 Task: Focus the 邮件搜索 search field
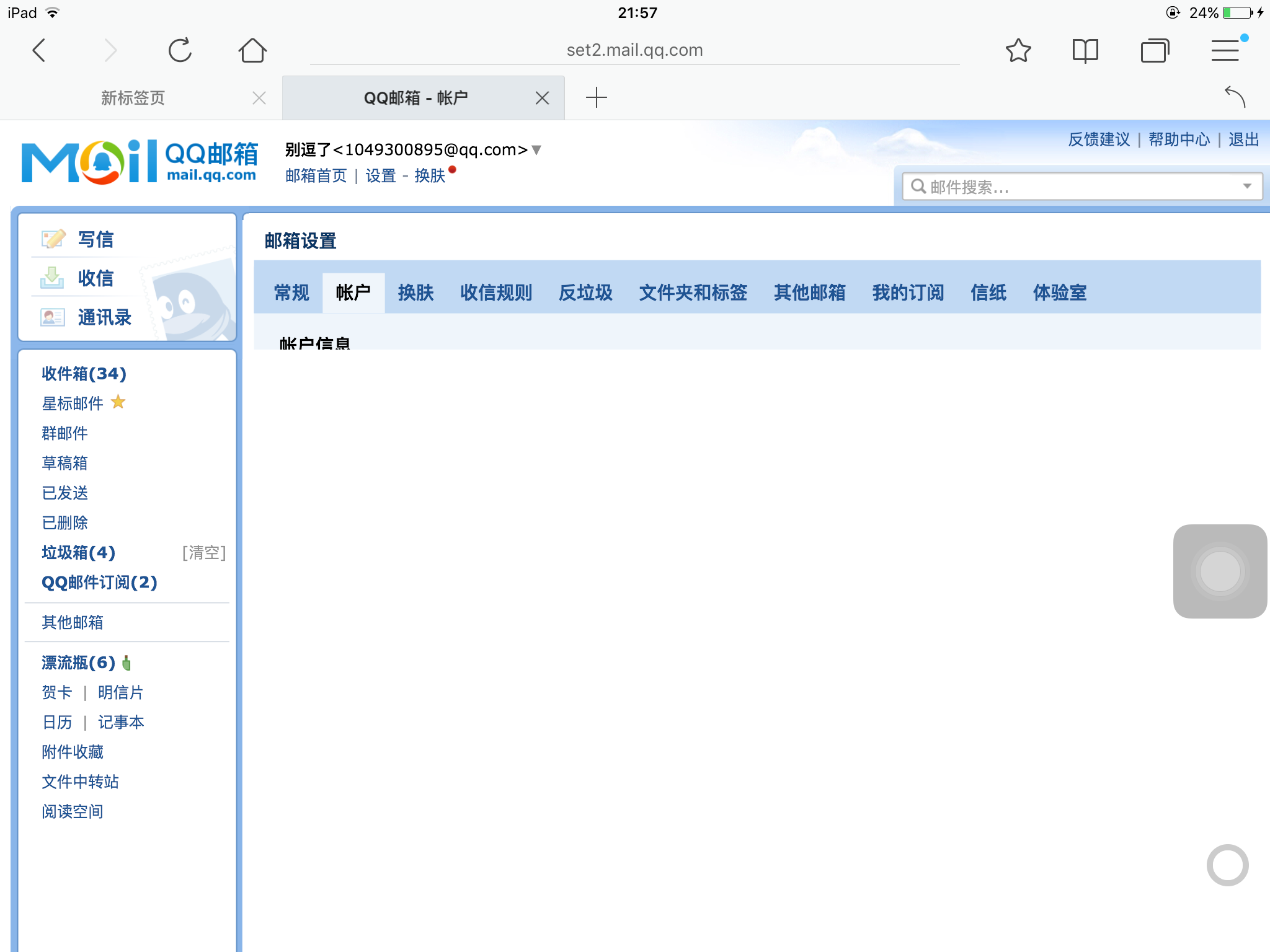1082,187
